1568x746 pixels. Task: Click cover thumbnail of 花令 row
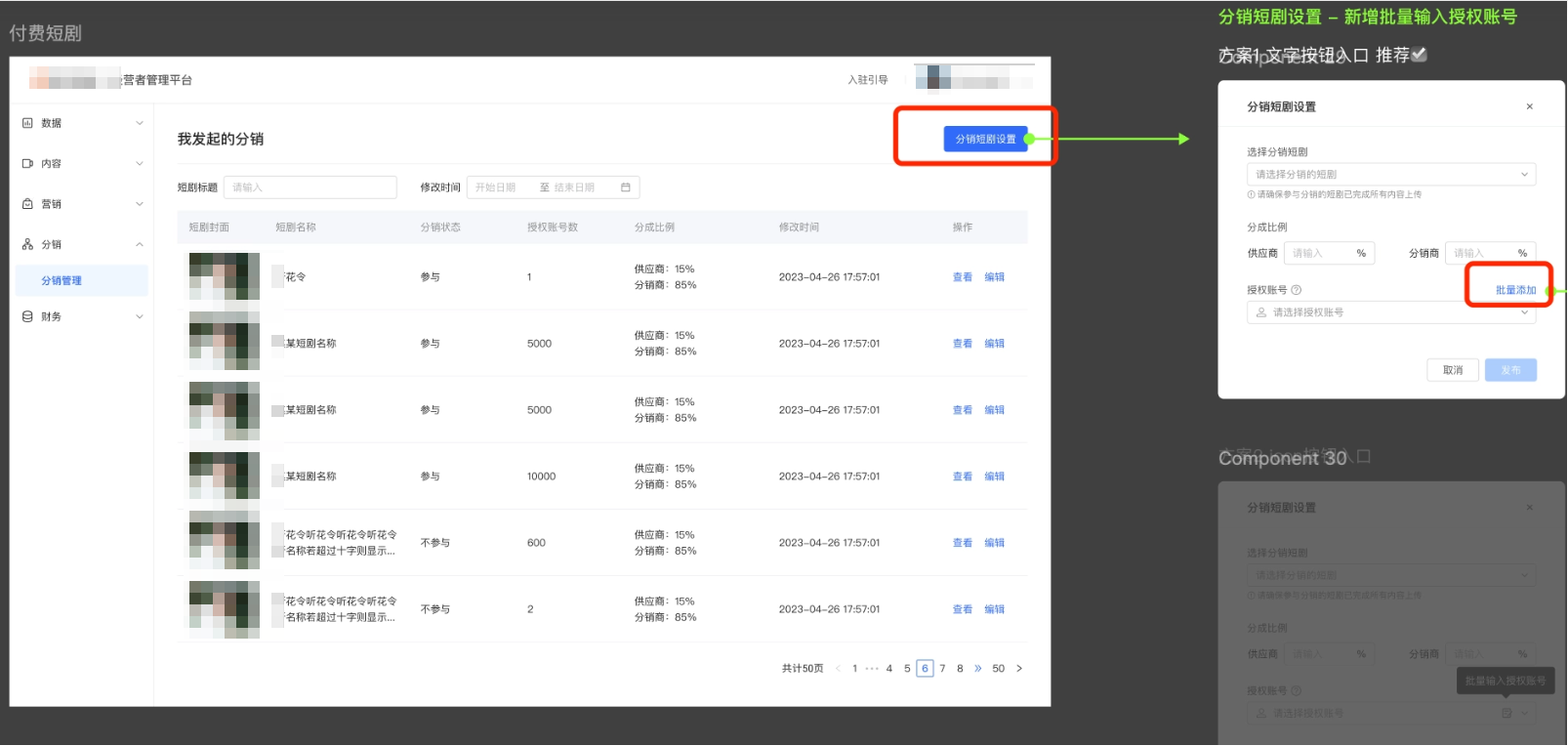(225, 277)
